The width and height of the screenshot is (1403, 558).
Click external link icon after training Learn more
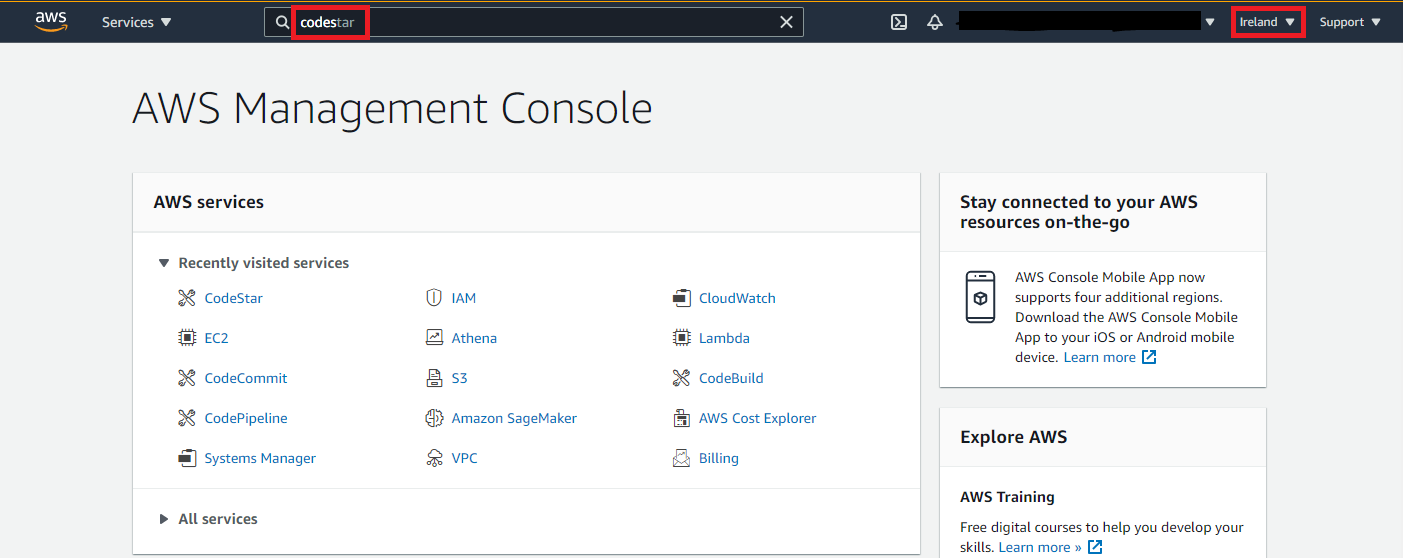point(1095,547)
